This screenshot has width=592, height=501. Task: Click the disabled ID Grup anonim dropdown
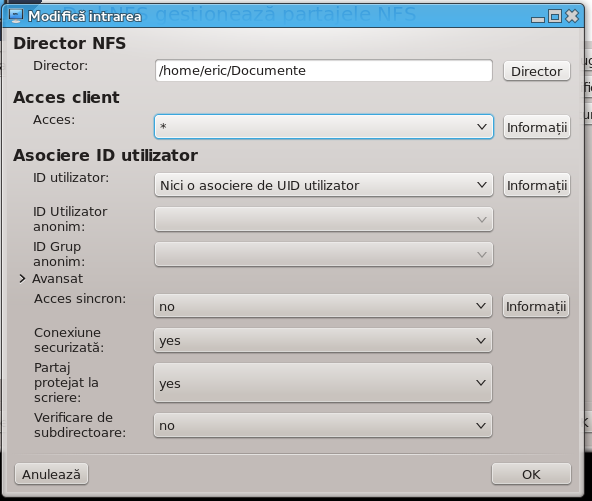pyautogui.click(x=324, y=254)
